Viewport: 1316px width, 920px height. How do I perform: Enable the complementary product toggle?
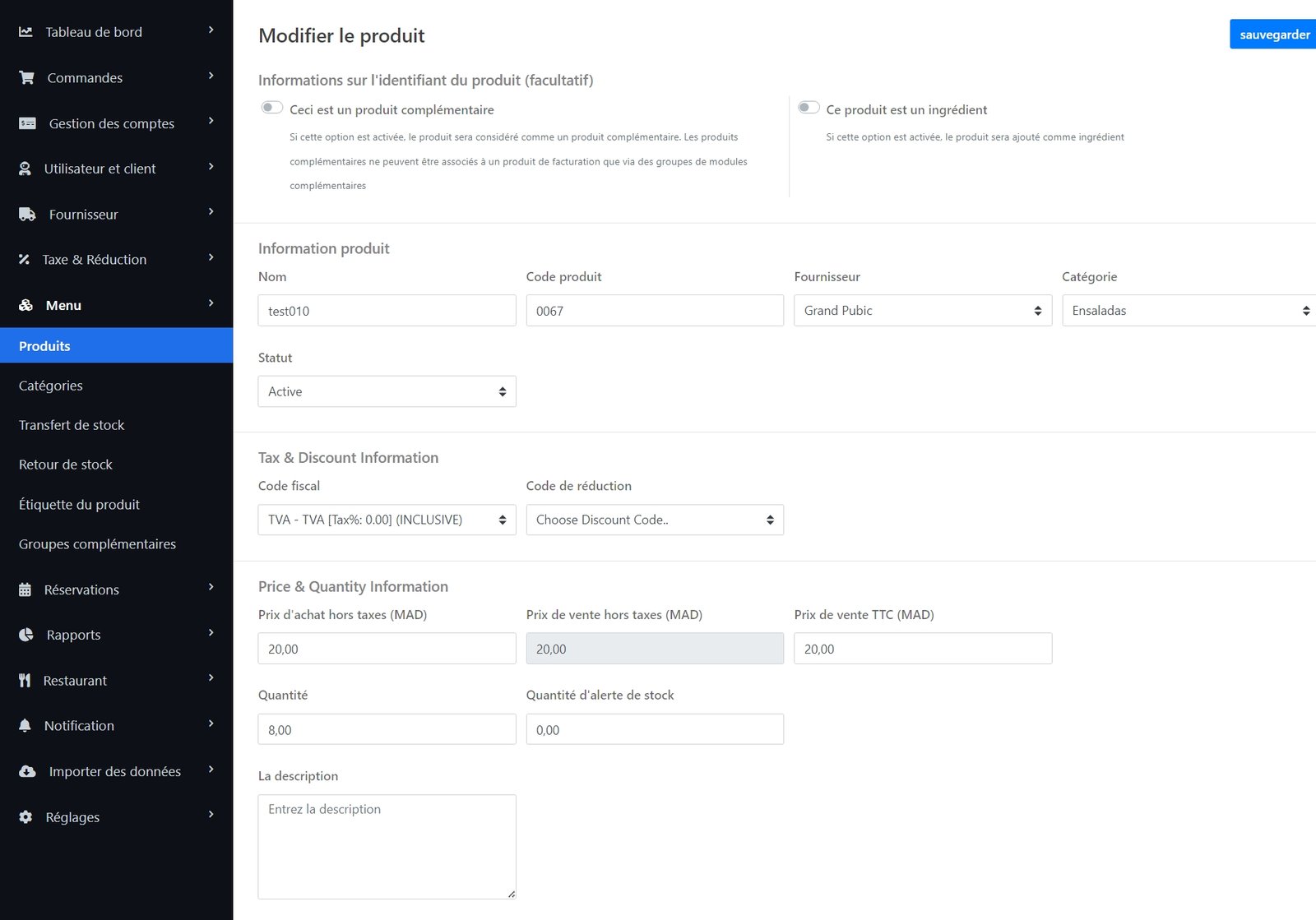click(x=272, y=108)
